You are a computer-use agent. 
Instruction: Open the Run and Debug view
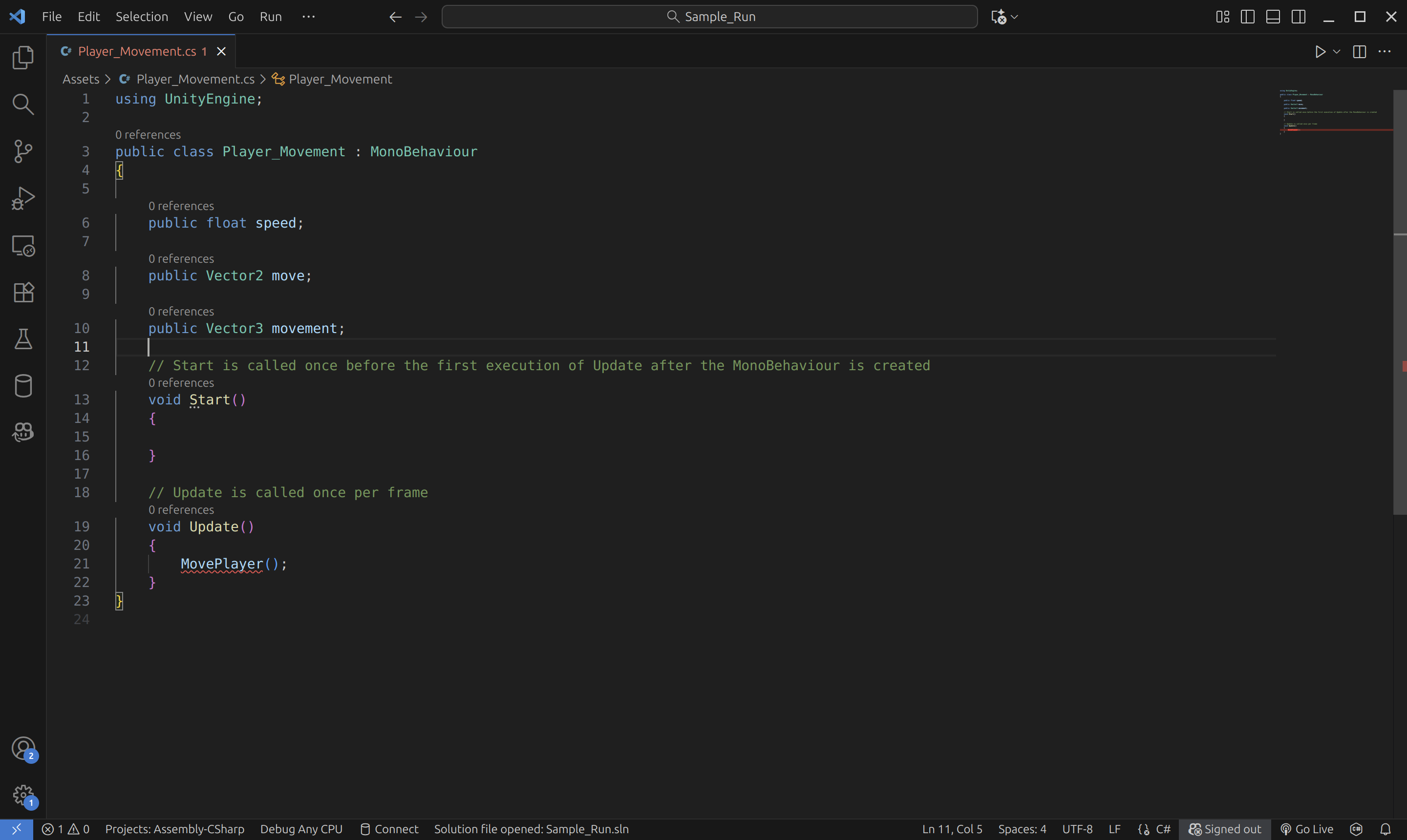coord(23,198)
